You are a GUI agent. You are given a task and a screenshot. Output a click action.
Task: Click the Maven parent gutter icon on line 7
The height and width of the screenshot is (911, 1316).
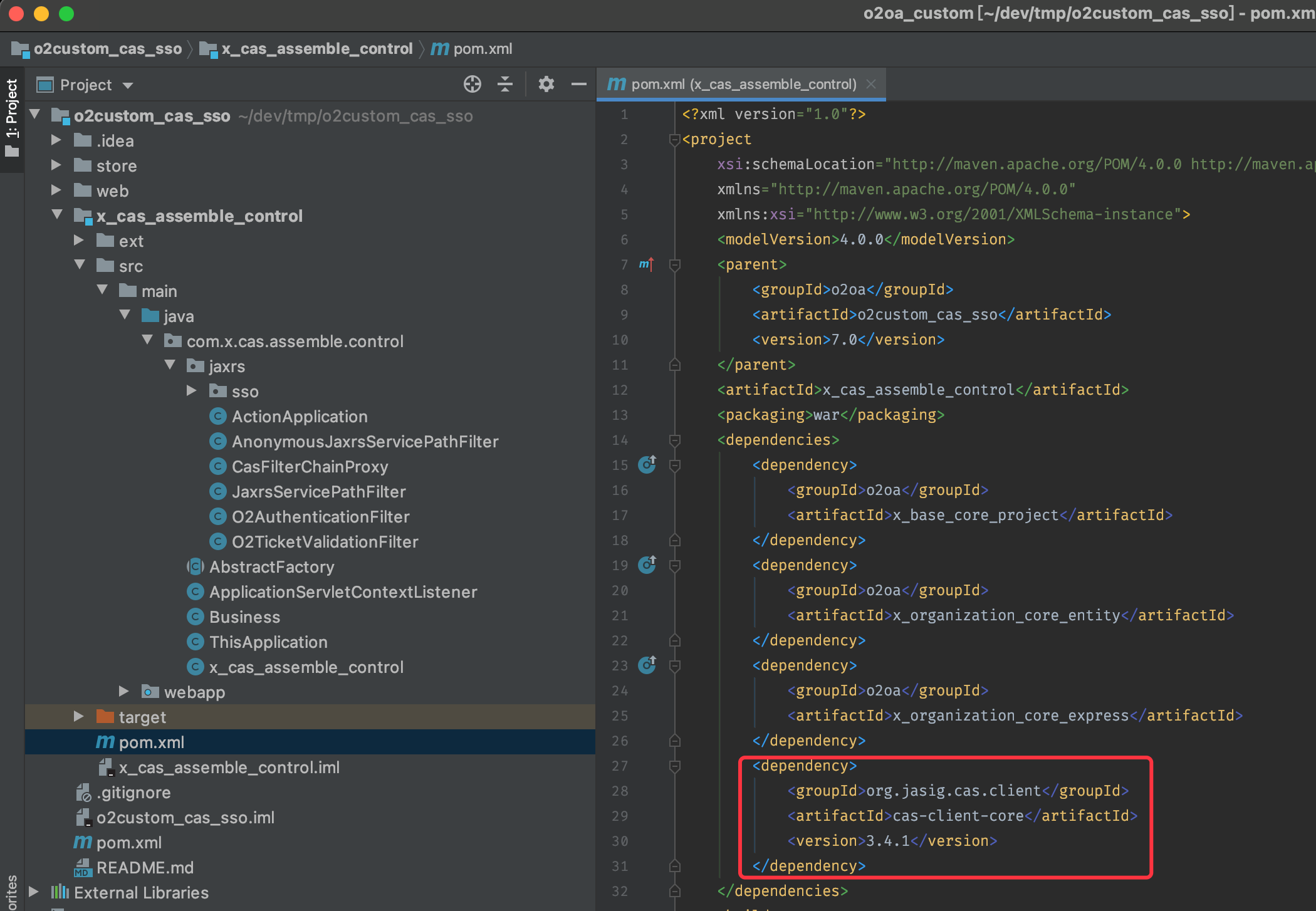(x=646, y=264)
